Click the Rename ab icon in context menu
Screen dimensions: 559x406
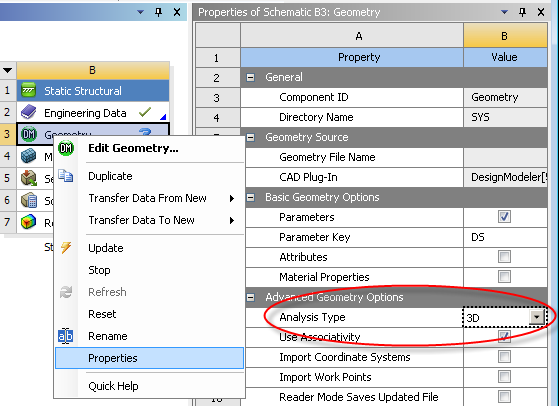click(x=66, y=336)
